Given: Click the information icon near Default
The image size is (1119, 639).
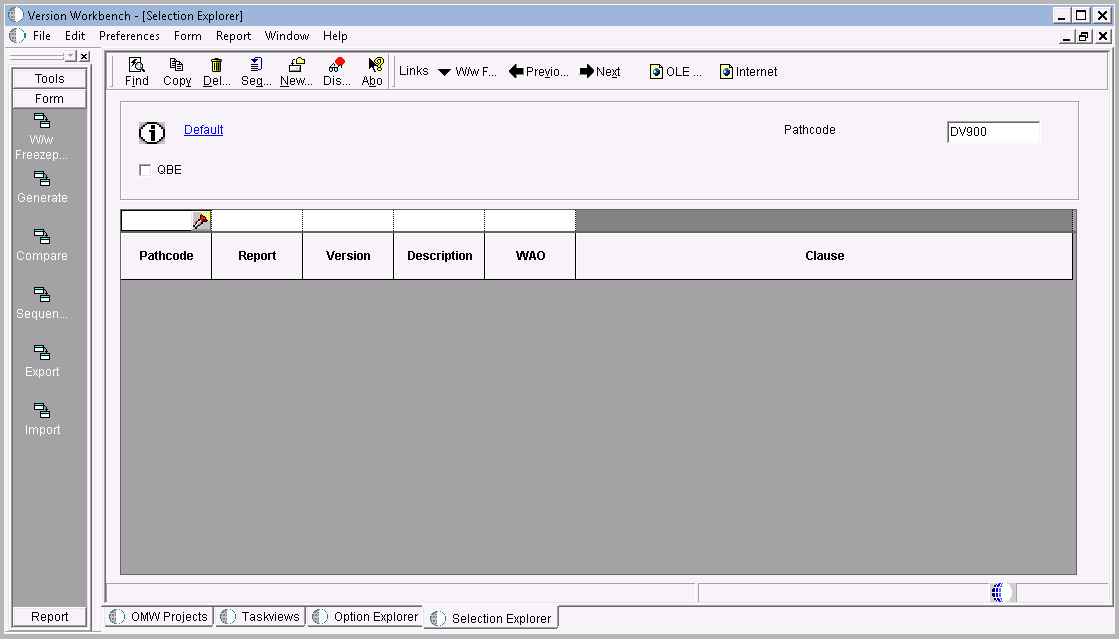Looking at the screenshot, I should click(x=151, y=132).
